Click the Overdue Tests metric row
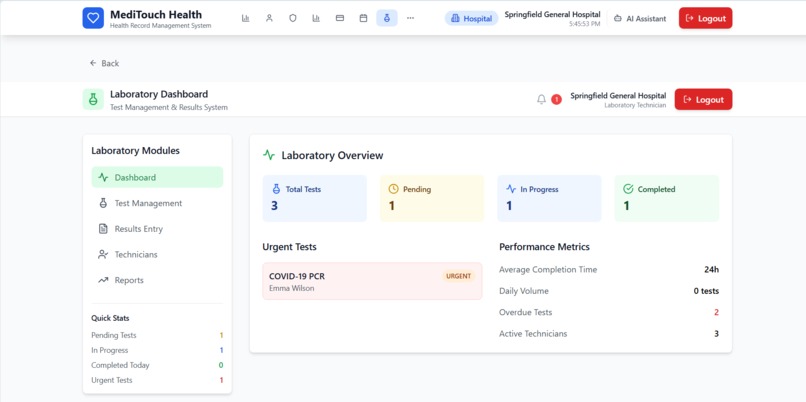 (609, 312)
